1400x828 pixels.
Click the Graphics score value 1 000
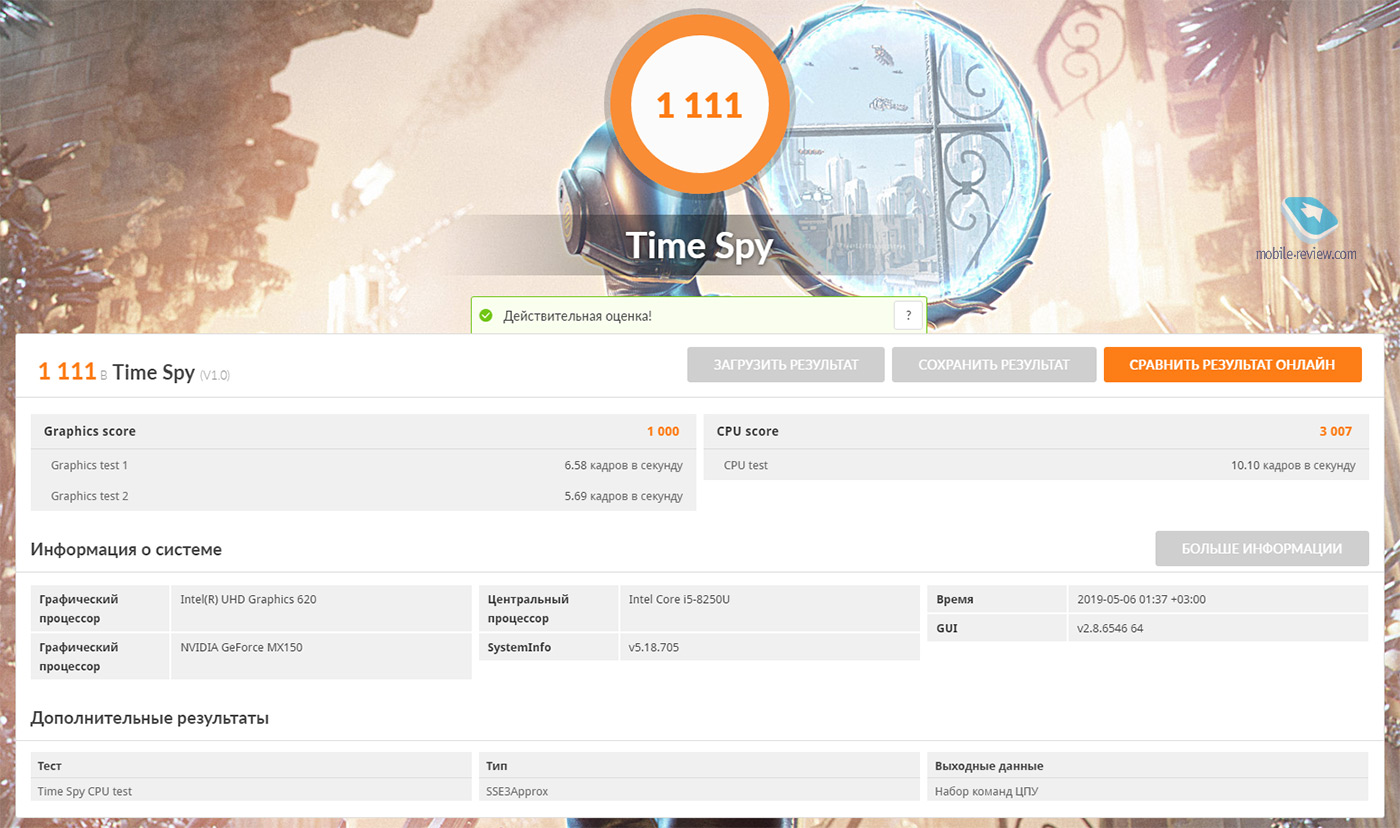click(x=663, y=431)
